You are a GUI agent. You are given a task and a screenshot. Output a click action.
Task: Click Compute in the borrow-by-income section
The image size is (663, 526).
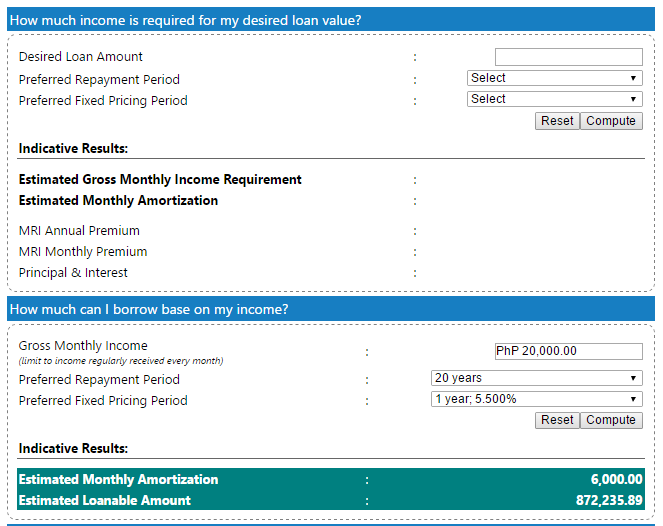[611, 420]
